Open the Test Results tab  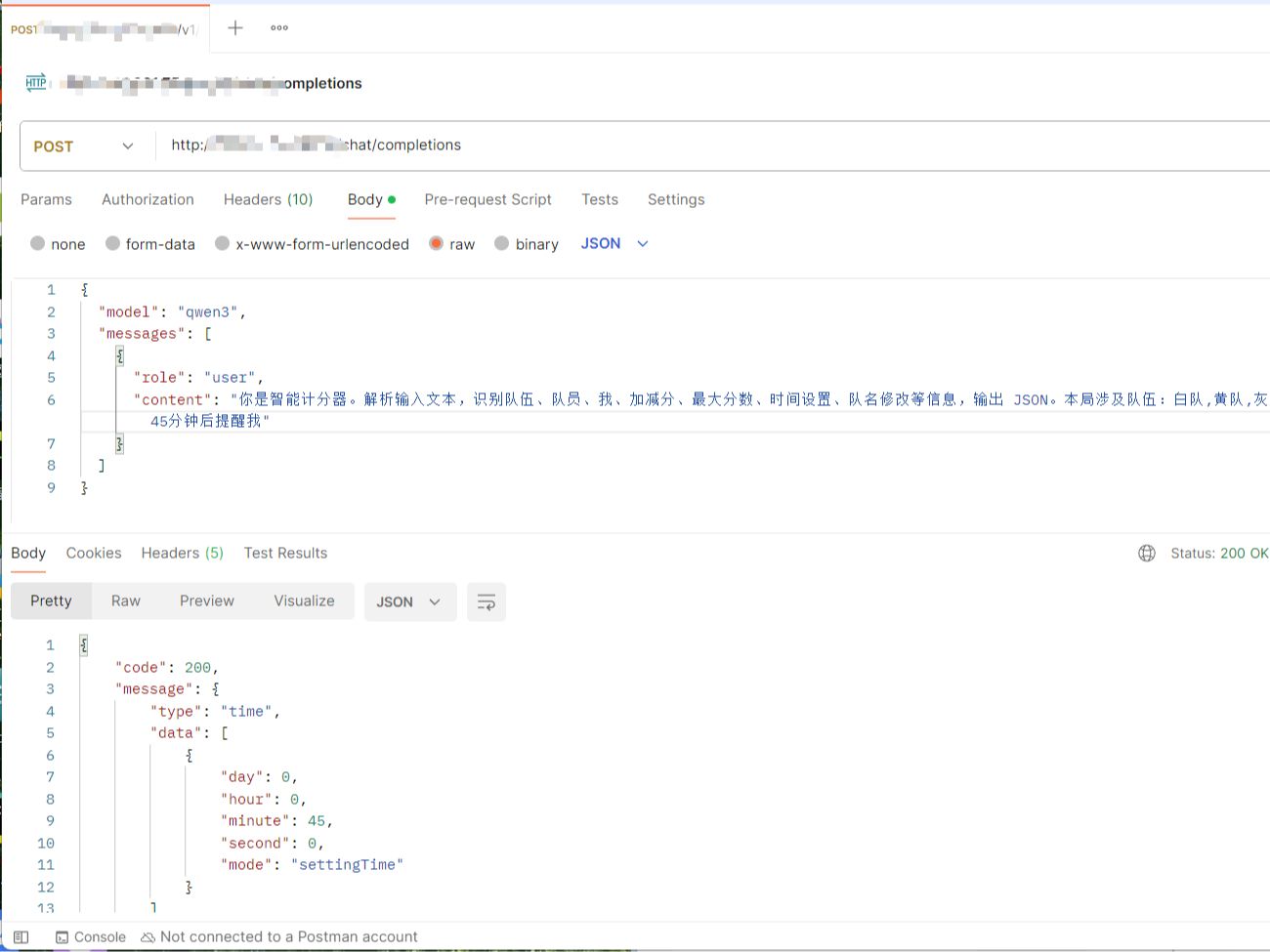285,553
